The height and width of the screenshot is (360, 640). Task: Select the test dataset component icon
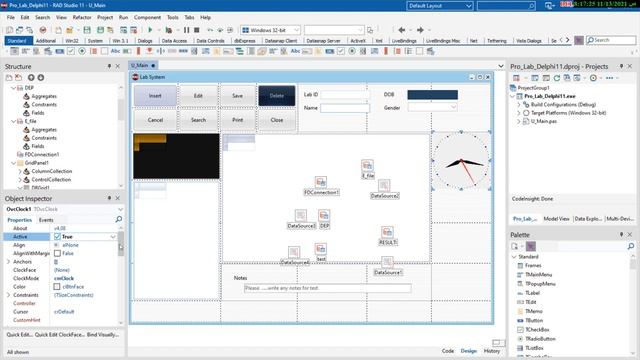click(x=321, y=249)
